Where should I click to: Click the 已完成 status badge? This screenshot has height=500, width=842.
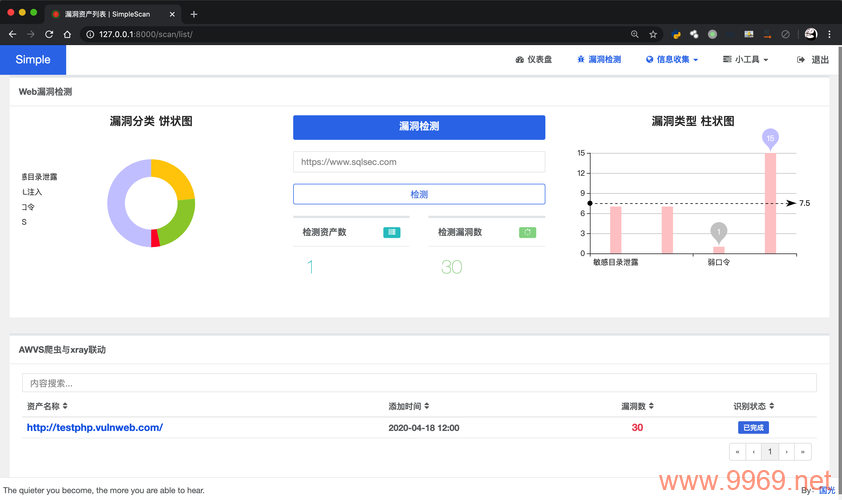point(753,427)
